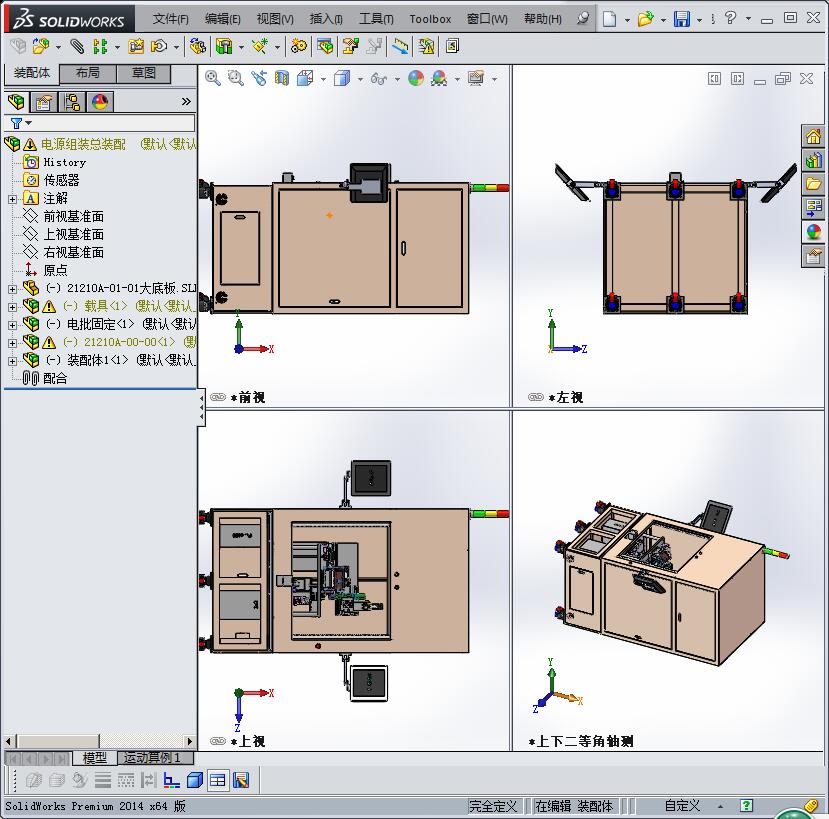Click the Hide/Show Items glasses icon
The height and width of the screenshot is (819, 829).
[379, 78]
